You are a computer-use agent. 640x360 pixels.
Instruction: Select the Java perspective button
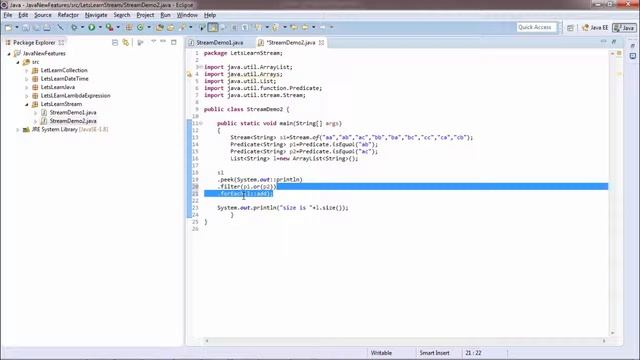624,27
